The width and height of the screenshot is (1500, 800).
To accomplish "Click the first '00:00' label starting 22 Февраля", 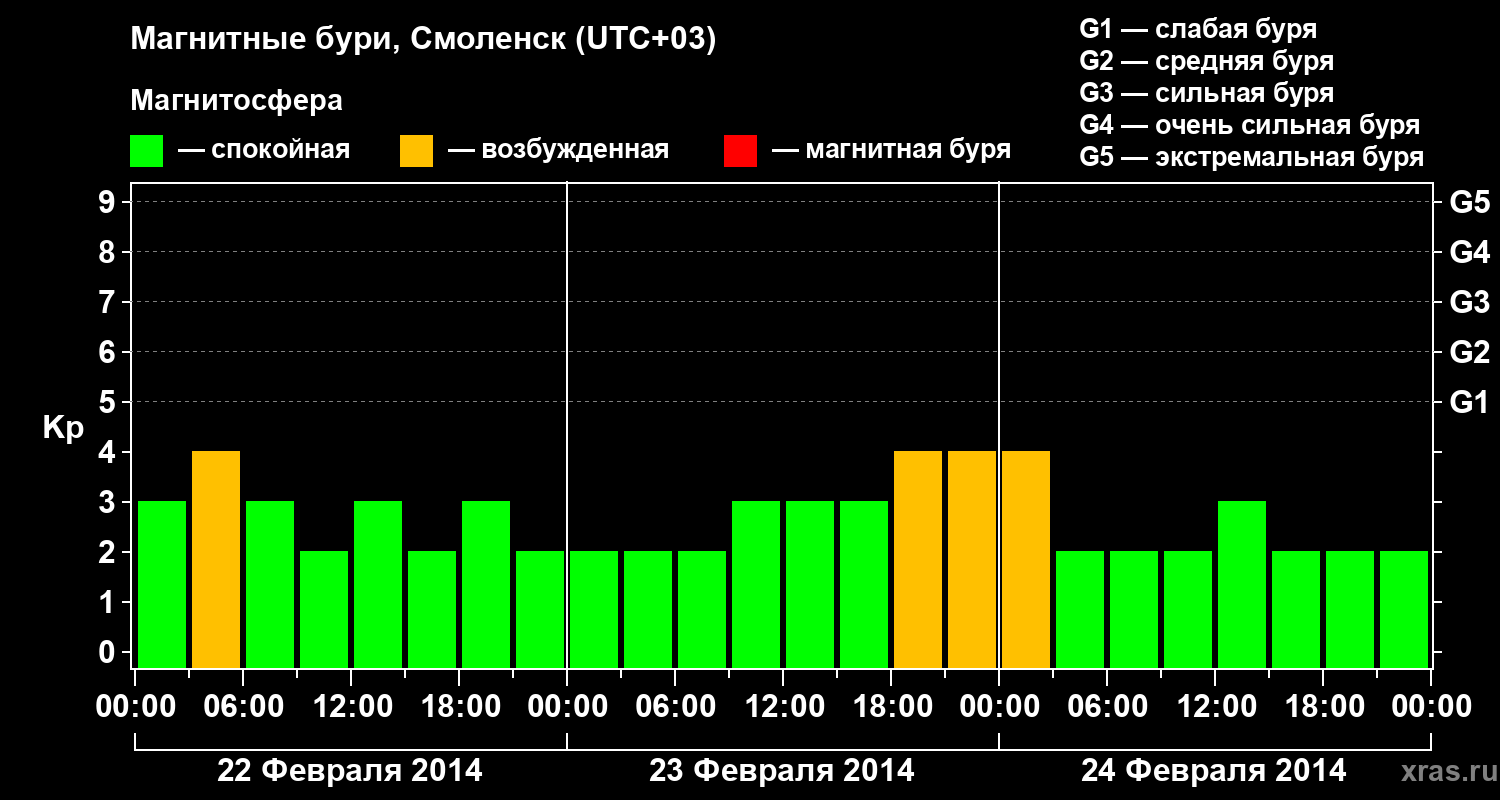I will [x=135, y=707].
